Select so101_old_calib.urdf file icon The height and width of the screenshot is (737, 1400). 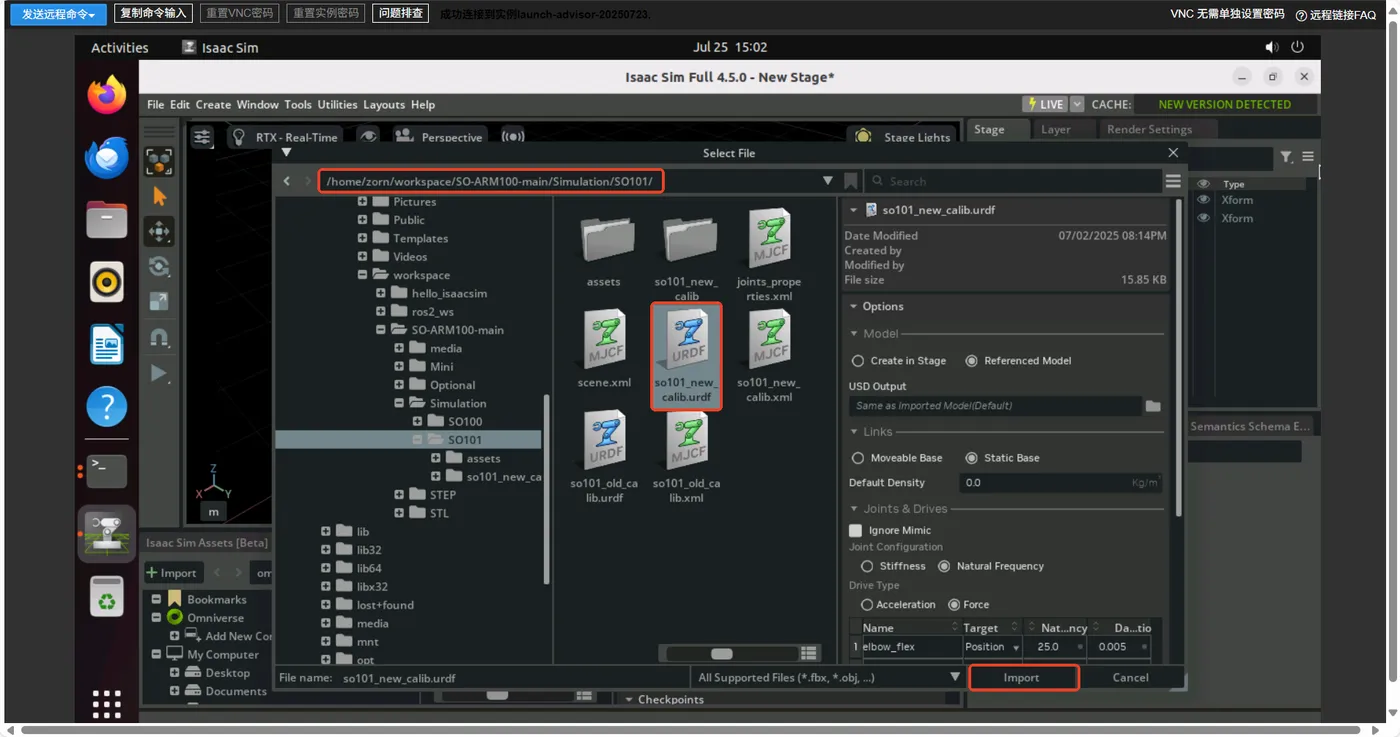point(604,455)
